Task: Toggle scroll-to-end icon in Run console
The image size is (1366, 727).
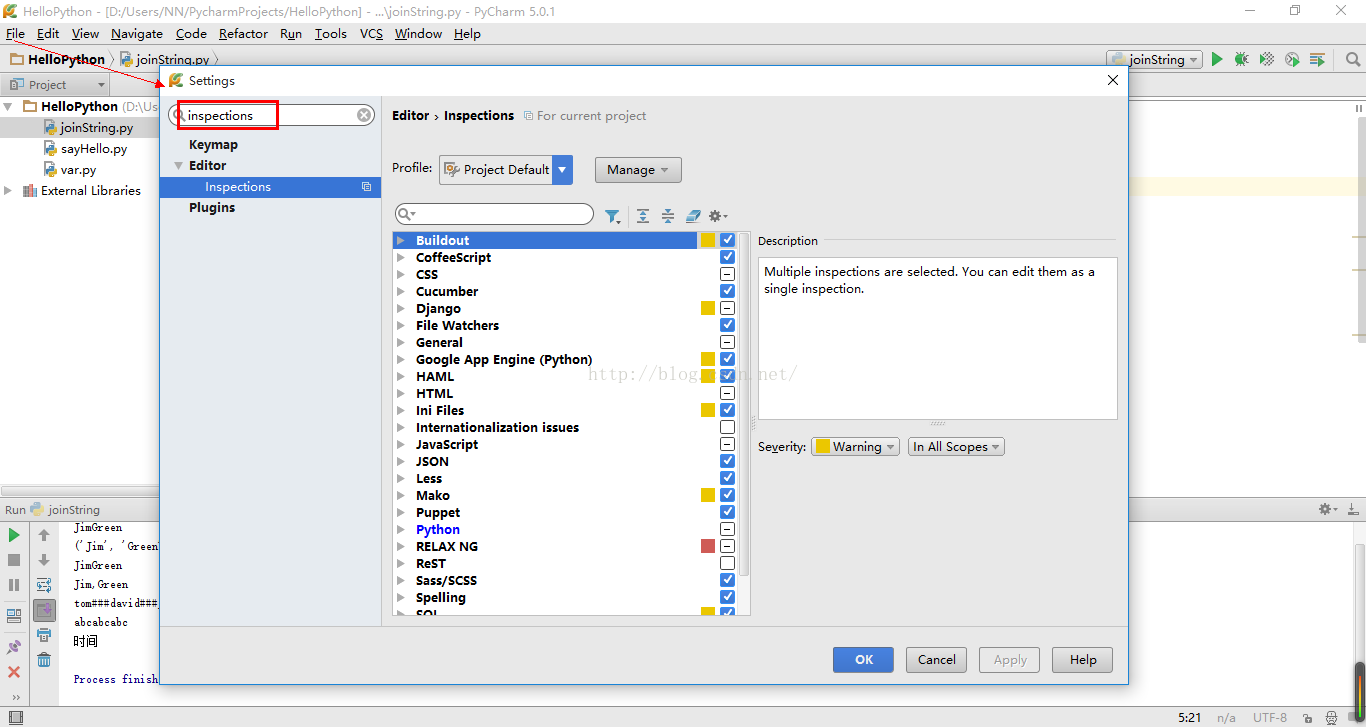Action: pyautogui.click(x=44, y=610)
